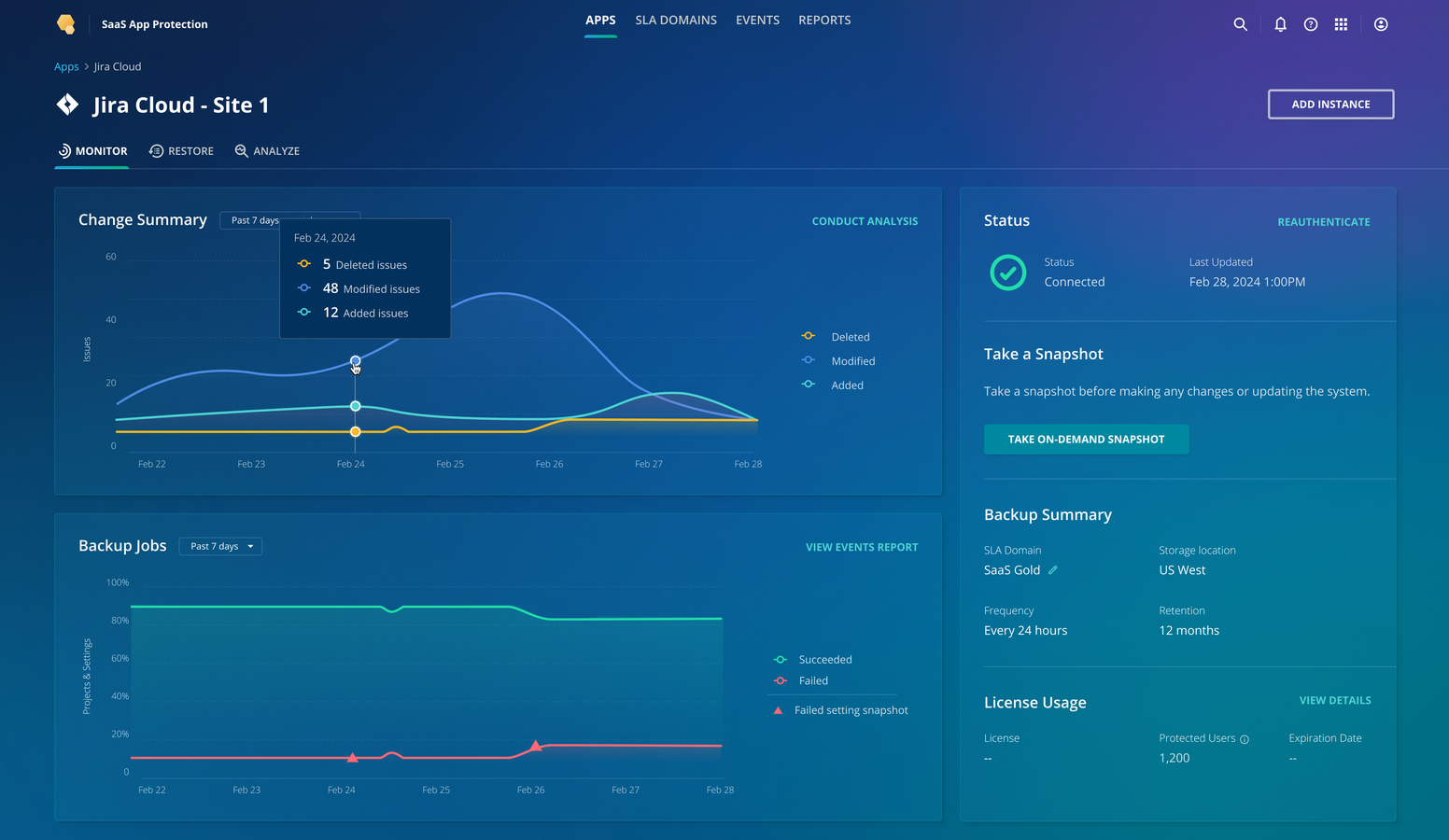Click the SaaS App Protection hexagon logo
This screenshot has height=840, width=1449.
click(x=65, y=24)
